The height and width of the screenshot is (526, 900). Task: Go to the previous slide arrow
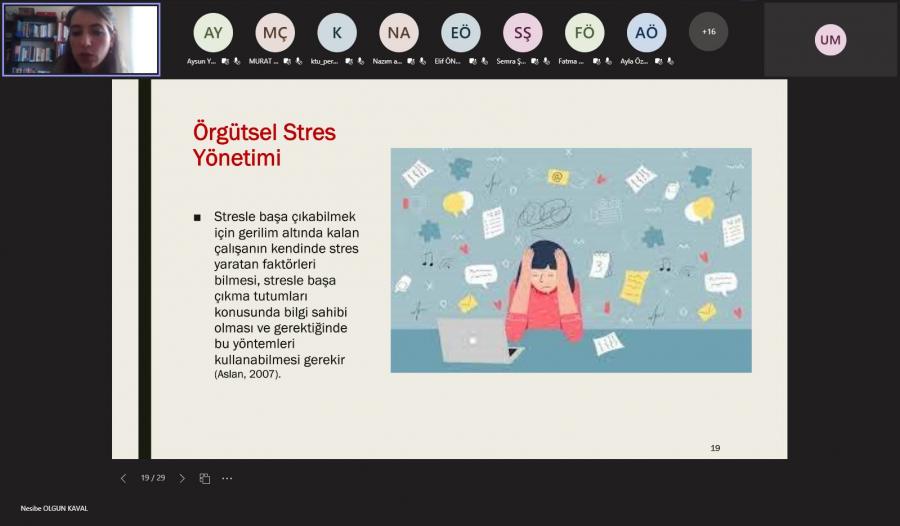click(x=123, y=478)
